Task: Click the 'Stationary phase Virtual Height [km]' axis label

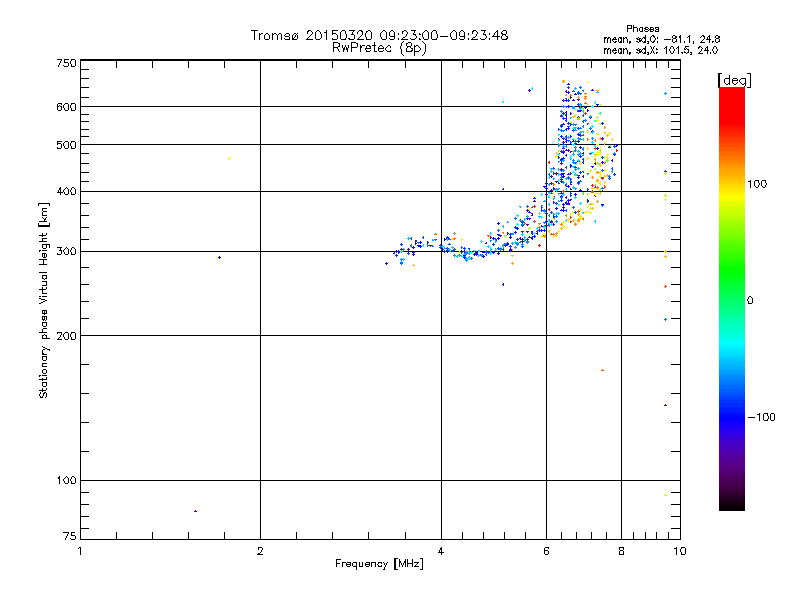Action: pos(44,300)
